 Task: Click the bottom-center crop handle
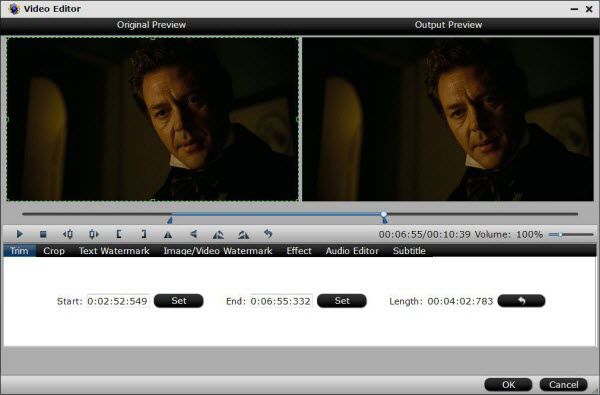[x=153, y=201]
